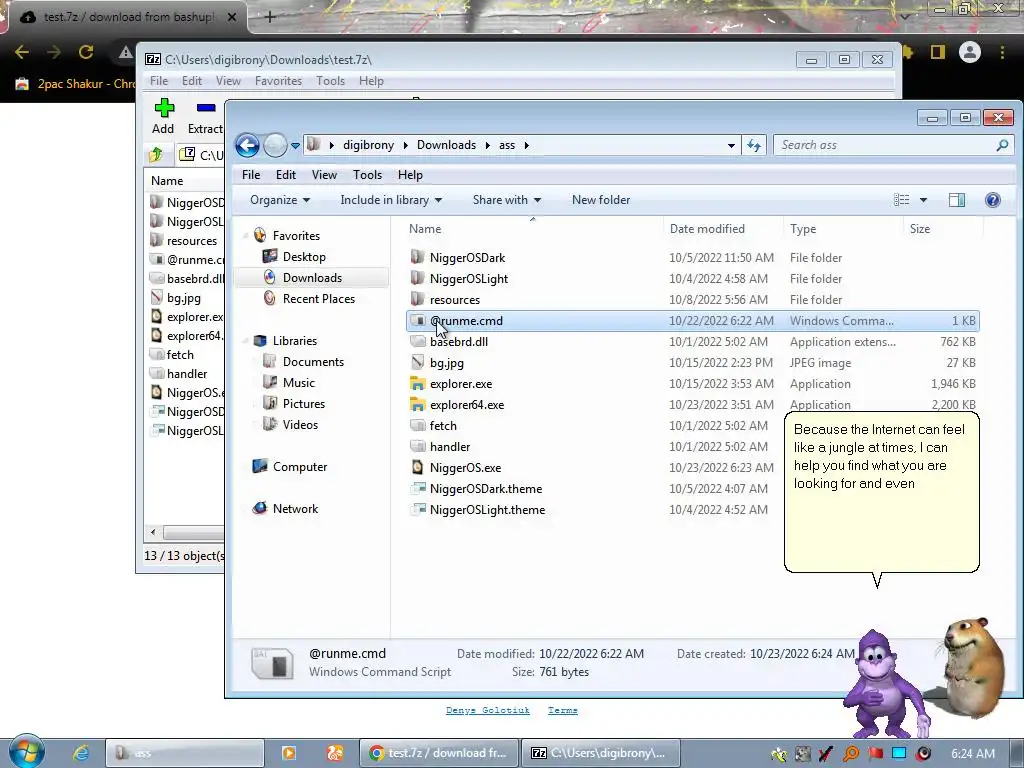The image size is (1024, 768).
Task: Expand the breadcrumb arrow after digibrony
Action: (x=405, y=145)
